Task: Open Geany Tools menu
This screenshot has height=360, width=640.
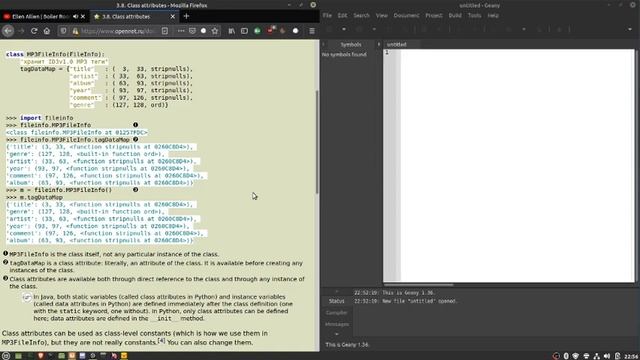Action: 474,16
